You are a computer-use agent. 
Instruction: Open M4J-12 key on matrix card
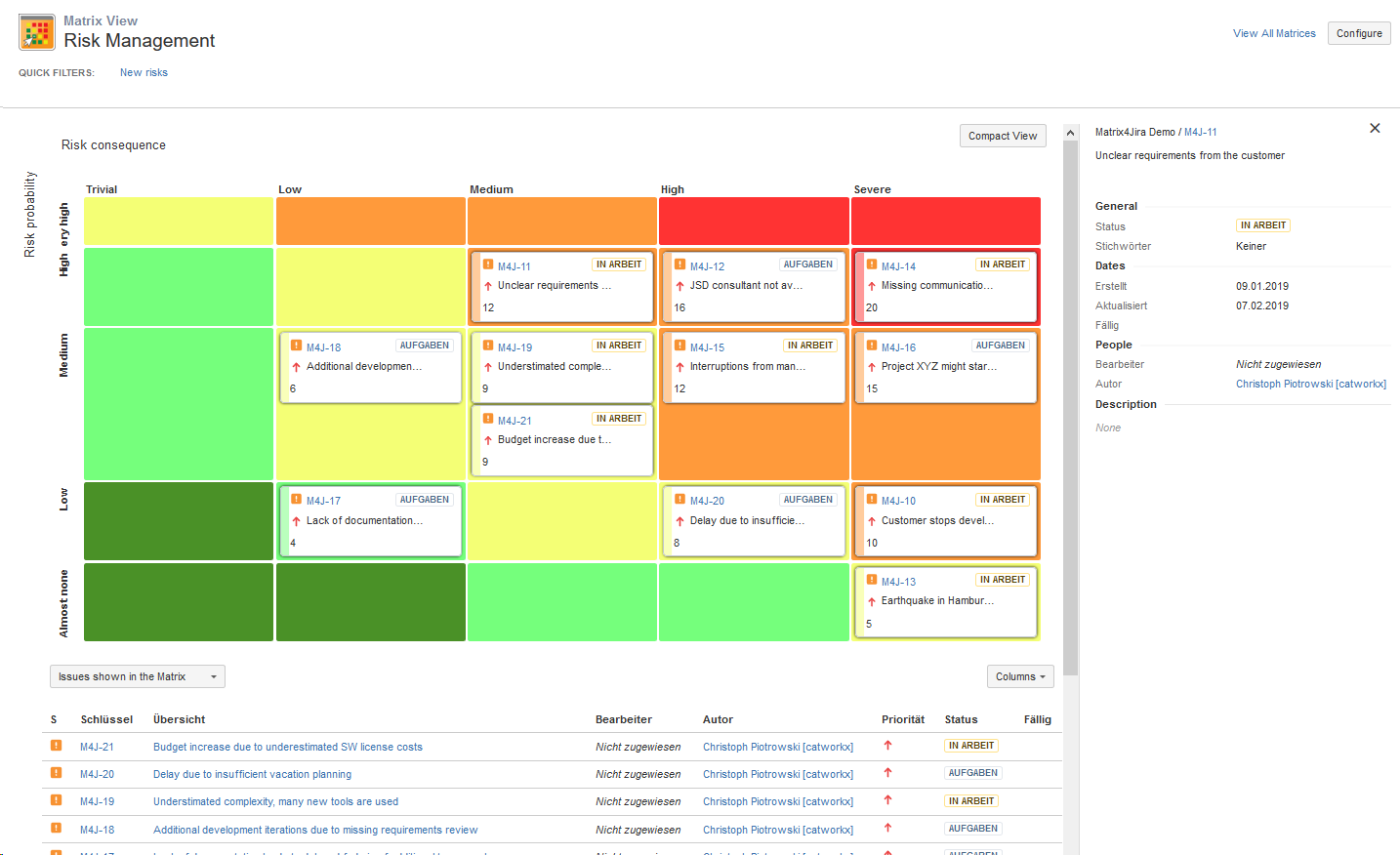707,266
